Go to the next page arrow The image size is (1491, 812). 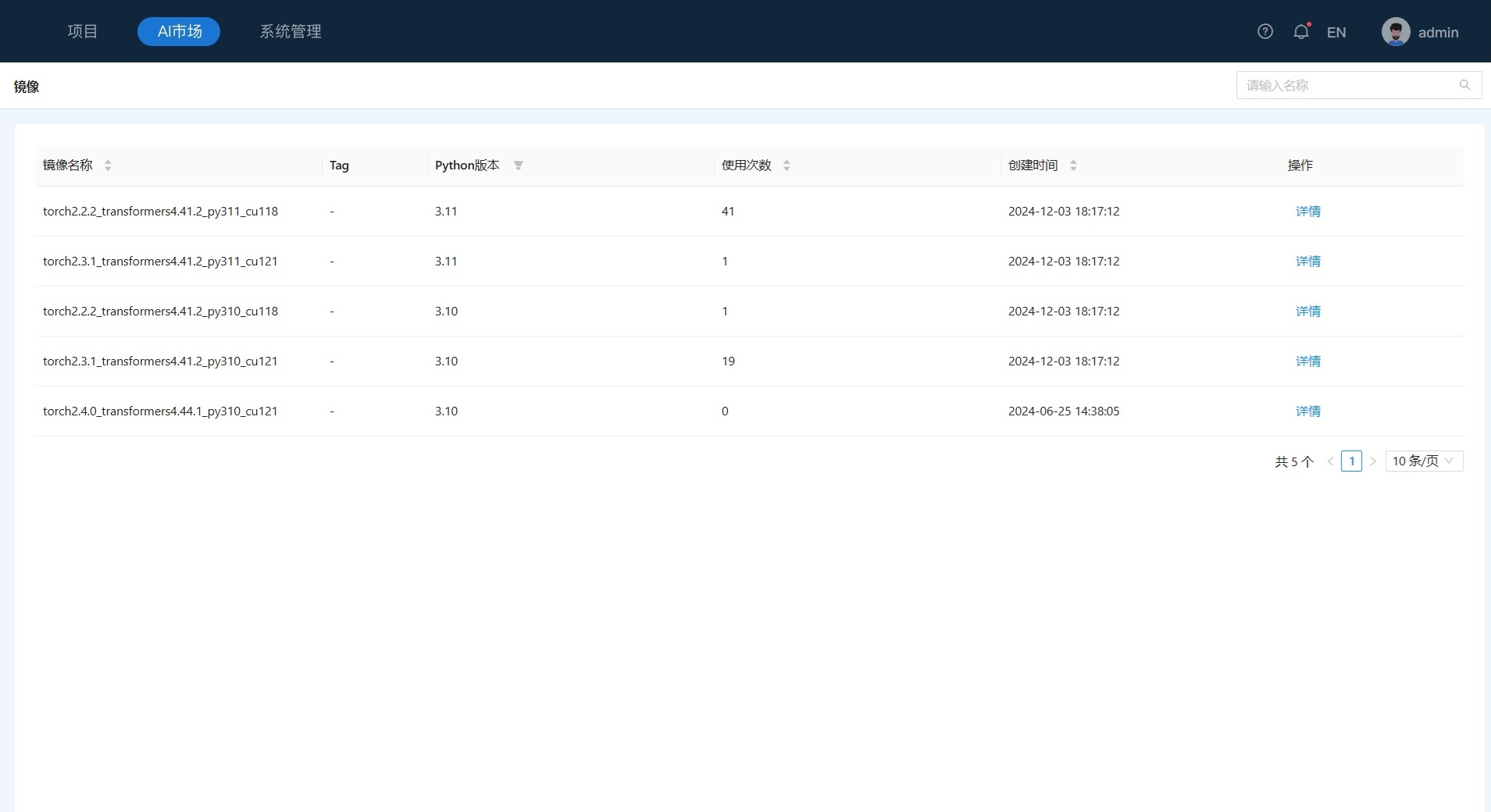(1372, 461)
